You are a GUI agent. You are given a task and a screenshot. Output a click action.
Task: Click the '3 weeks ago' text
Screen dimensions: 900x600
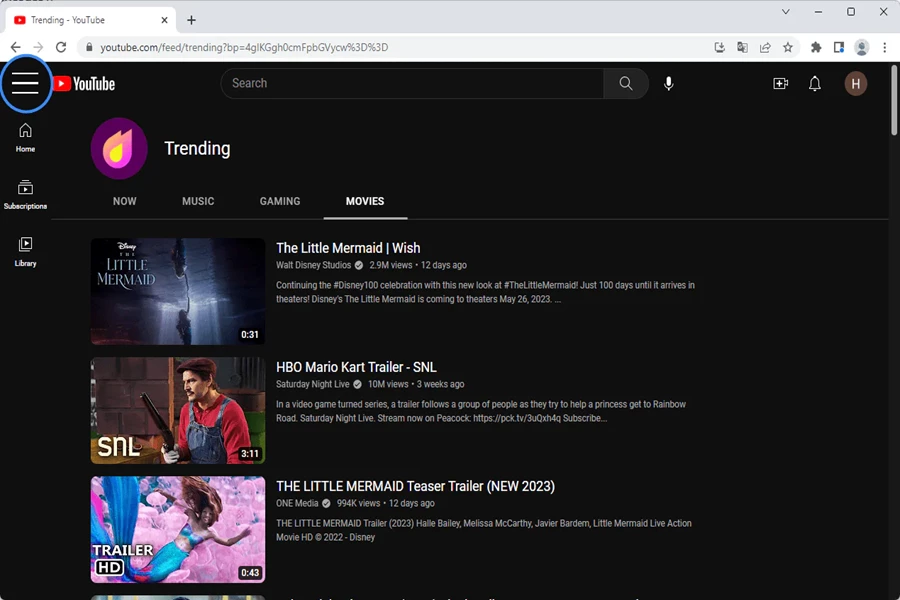(x=440, y=384)
